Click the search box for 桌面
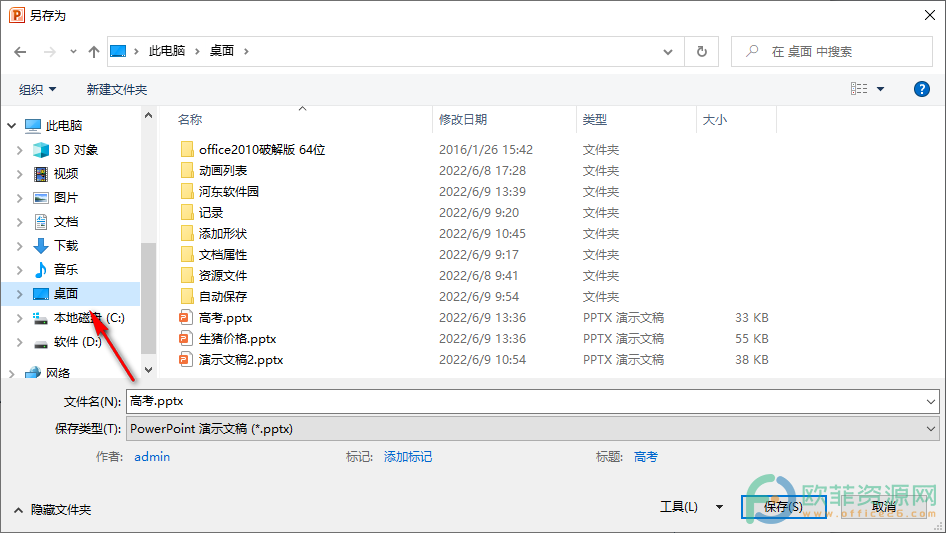The image size is (946, 533). 832,52
